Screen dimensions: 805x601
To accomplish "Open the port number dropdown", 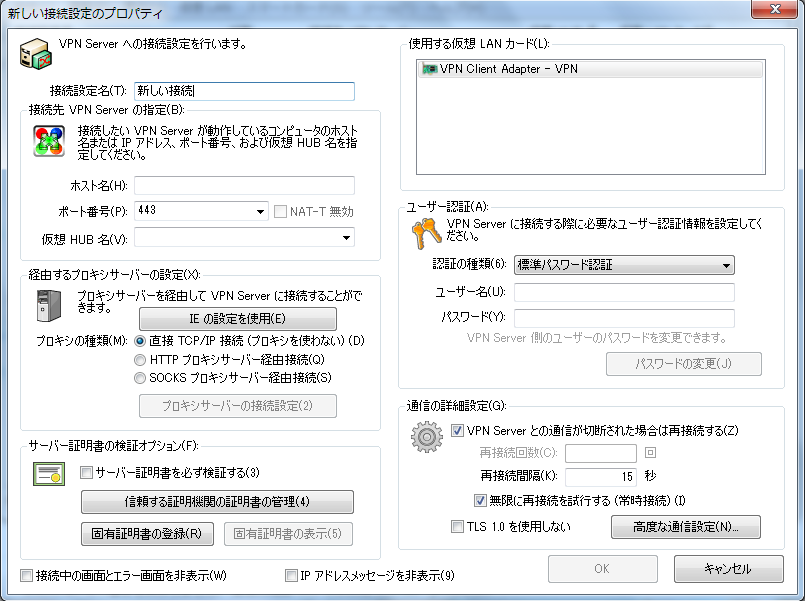I will coord(260,211).
